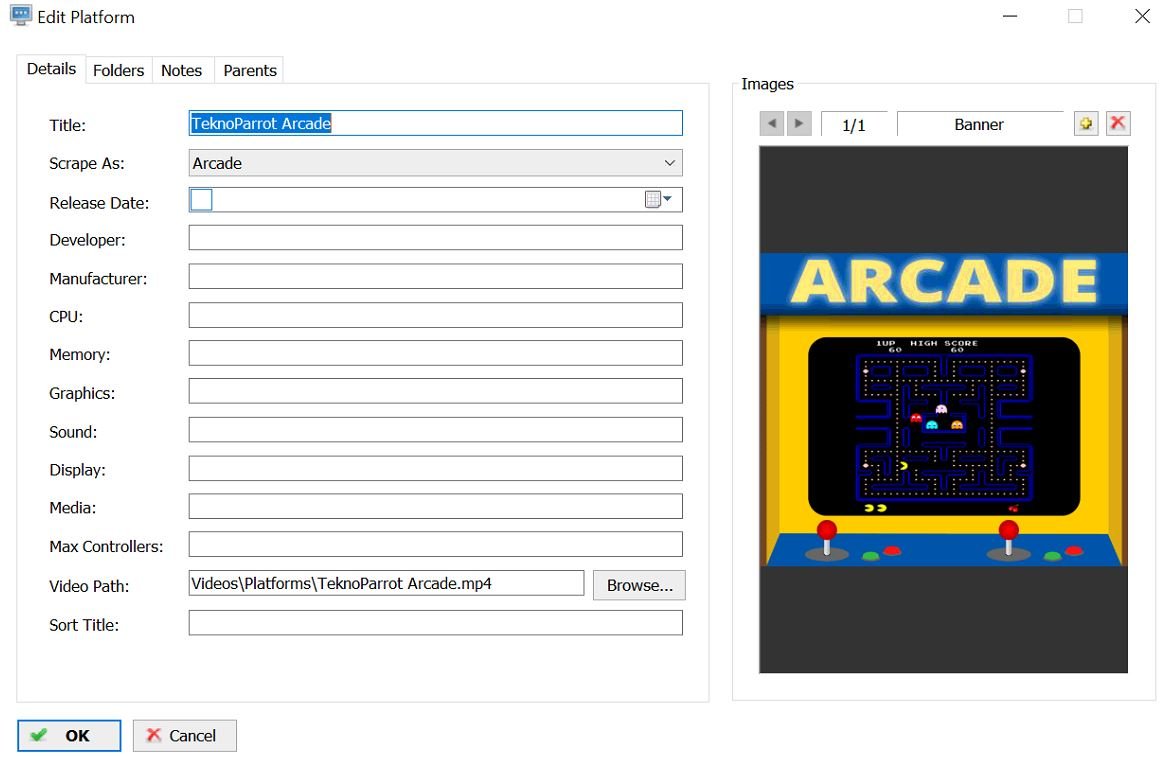Screen dimensions: 1160x757
Task: Confirm changes with the OK button
Action: (x=69, y=736)
